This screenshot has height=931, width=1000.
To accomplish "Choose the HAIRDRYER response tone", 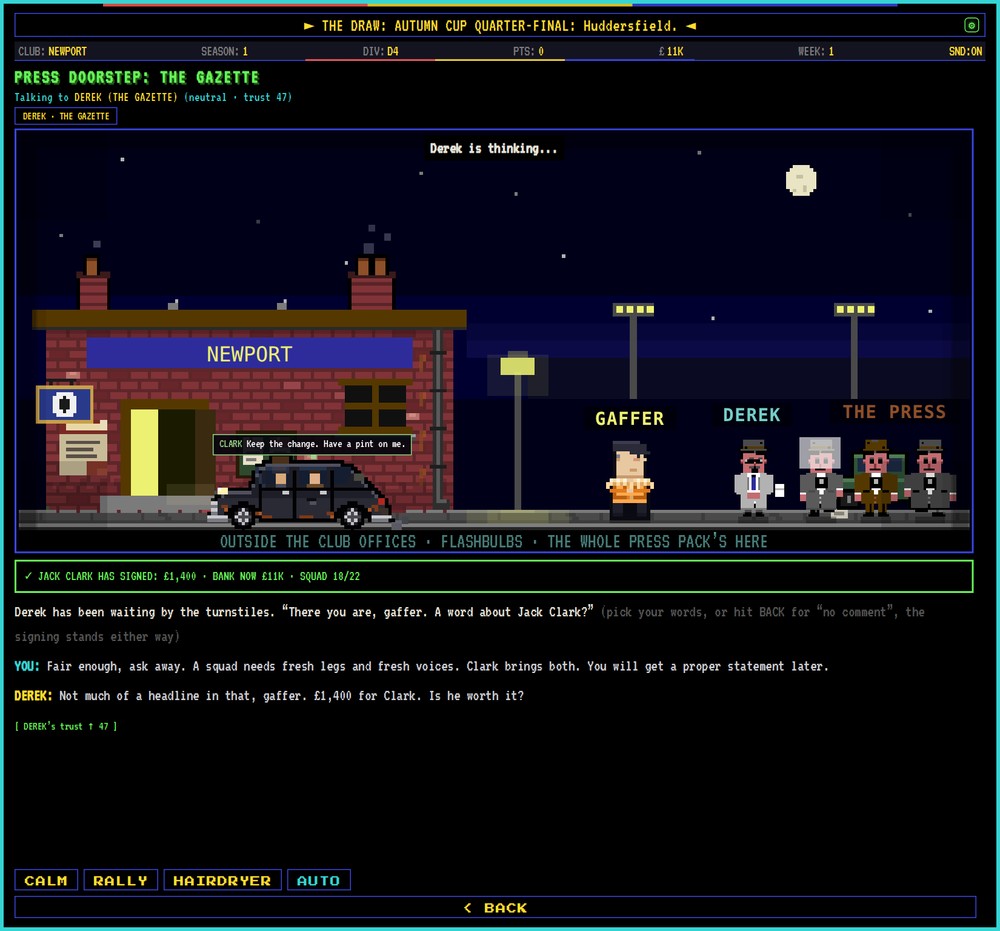I will pos(223,880).
